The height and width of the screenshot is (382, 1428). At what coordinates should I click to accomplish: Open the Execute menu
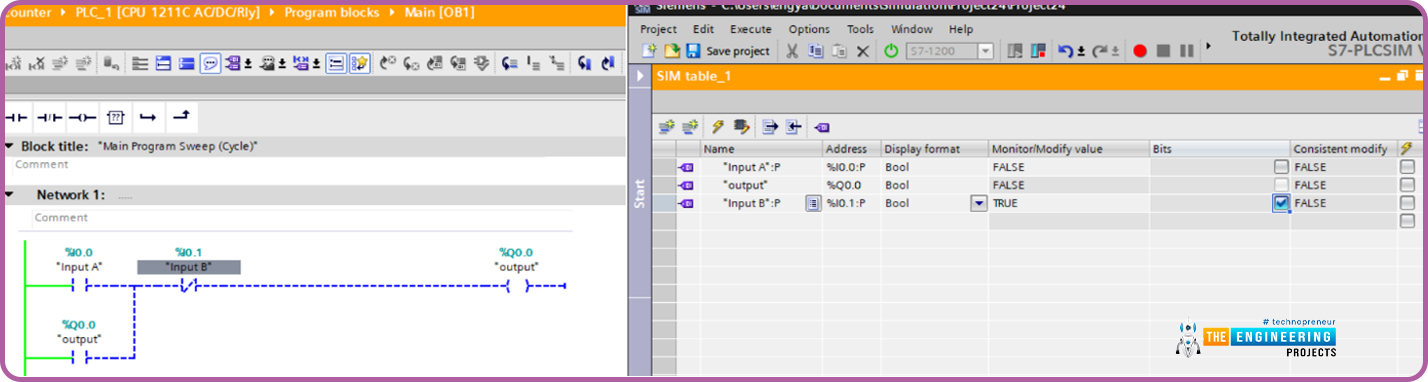[750, 29]
